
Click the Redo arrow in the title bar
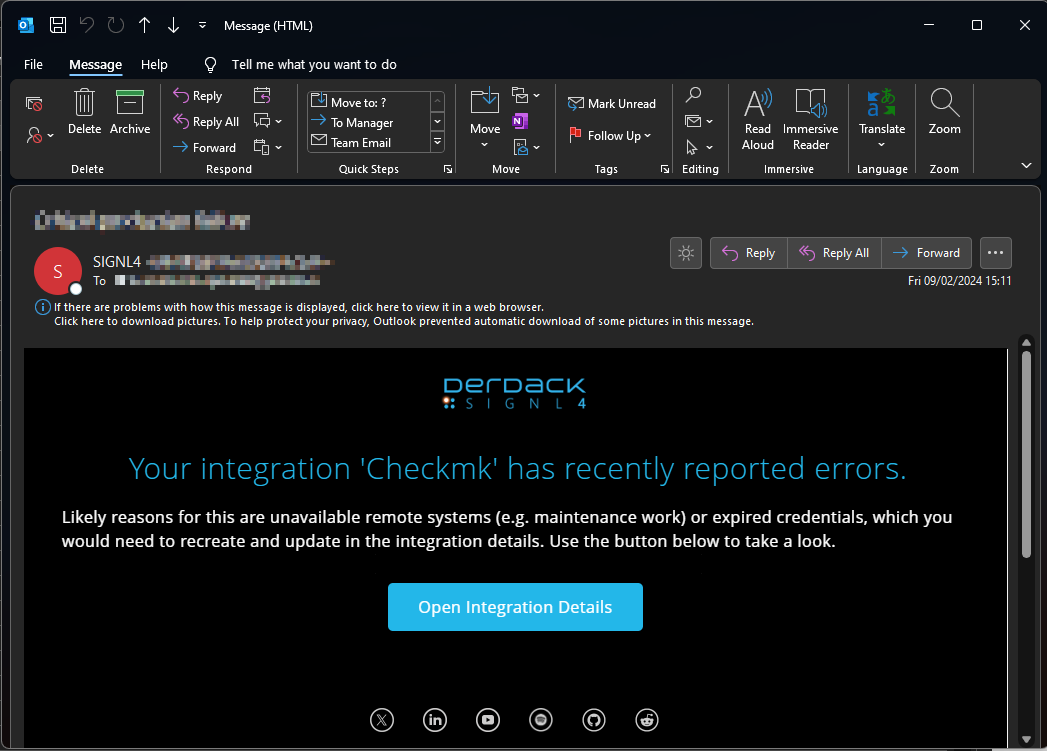(116, 25)
